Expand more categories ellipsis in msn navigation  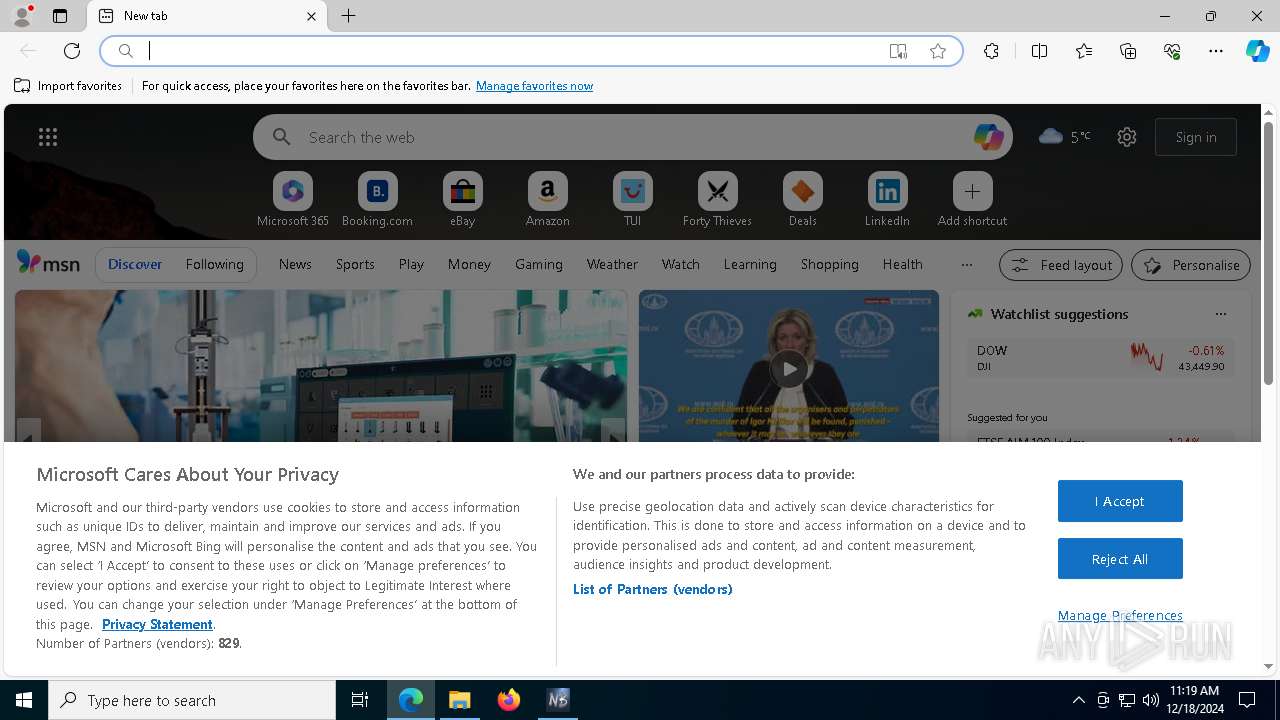click(966, 265)
